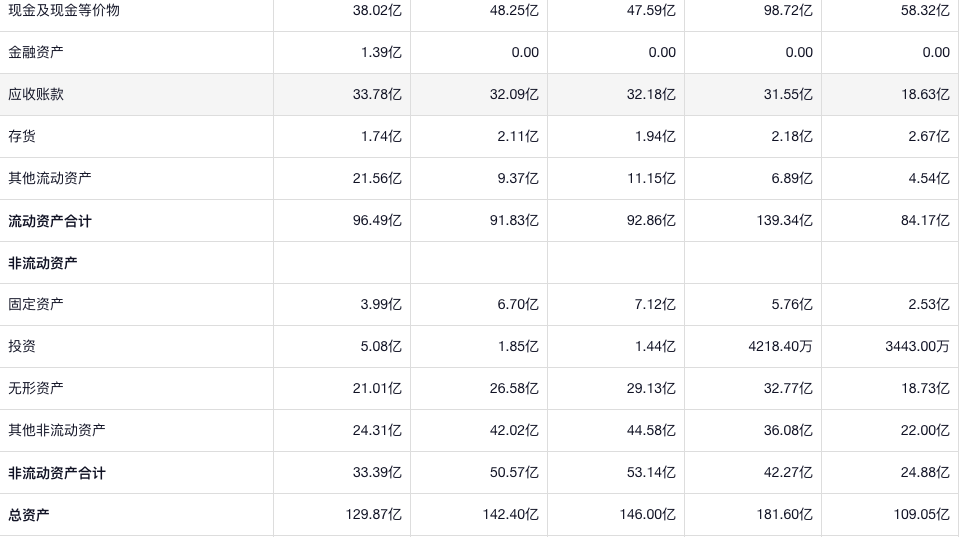Select the 139.34亿 current assets total
The image size is (961, 537).
784,221
